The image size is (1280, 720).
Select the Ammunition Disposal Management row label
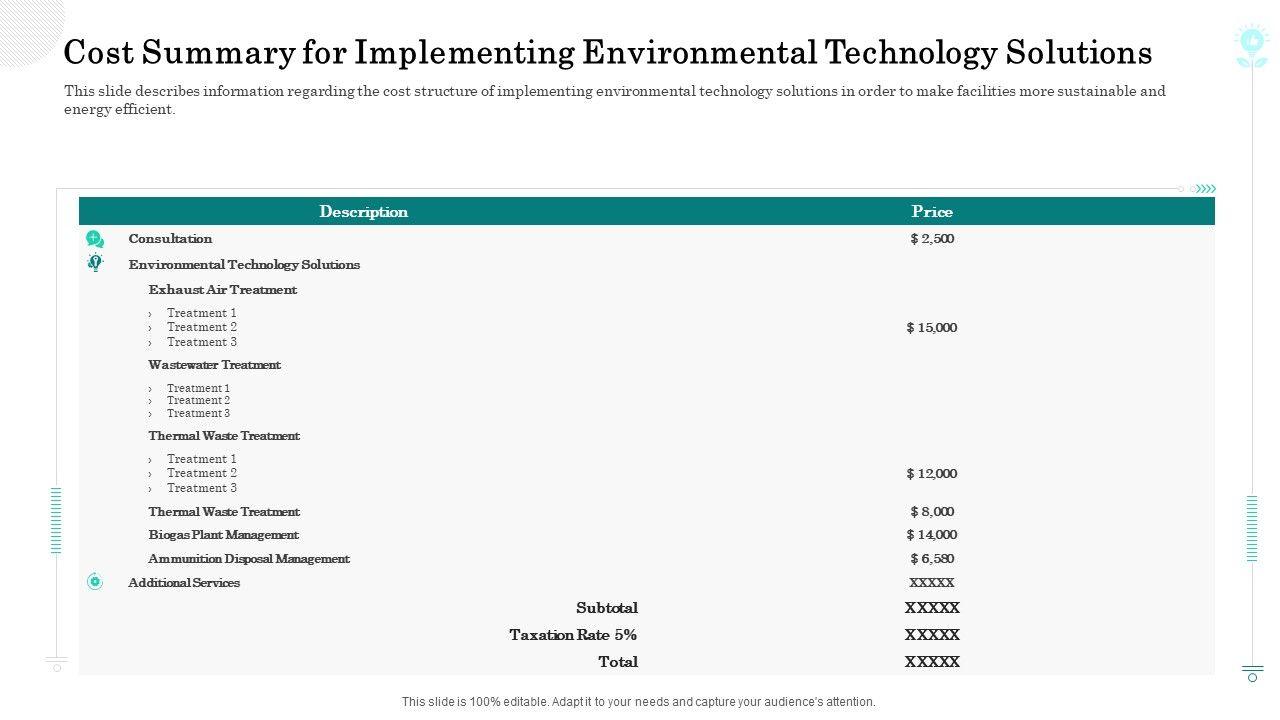coord(249,559)
